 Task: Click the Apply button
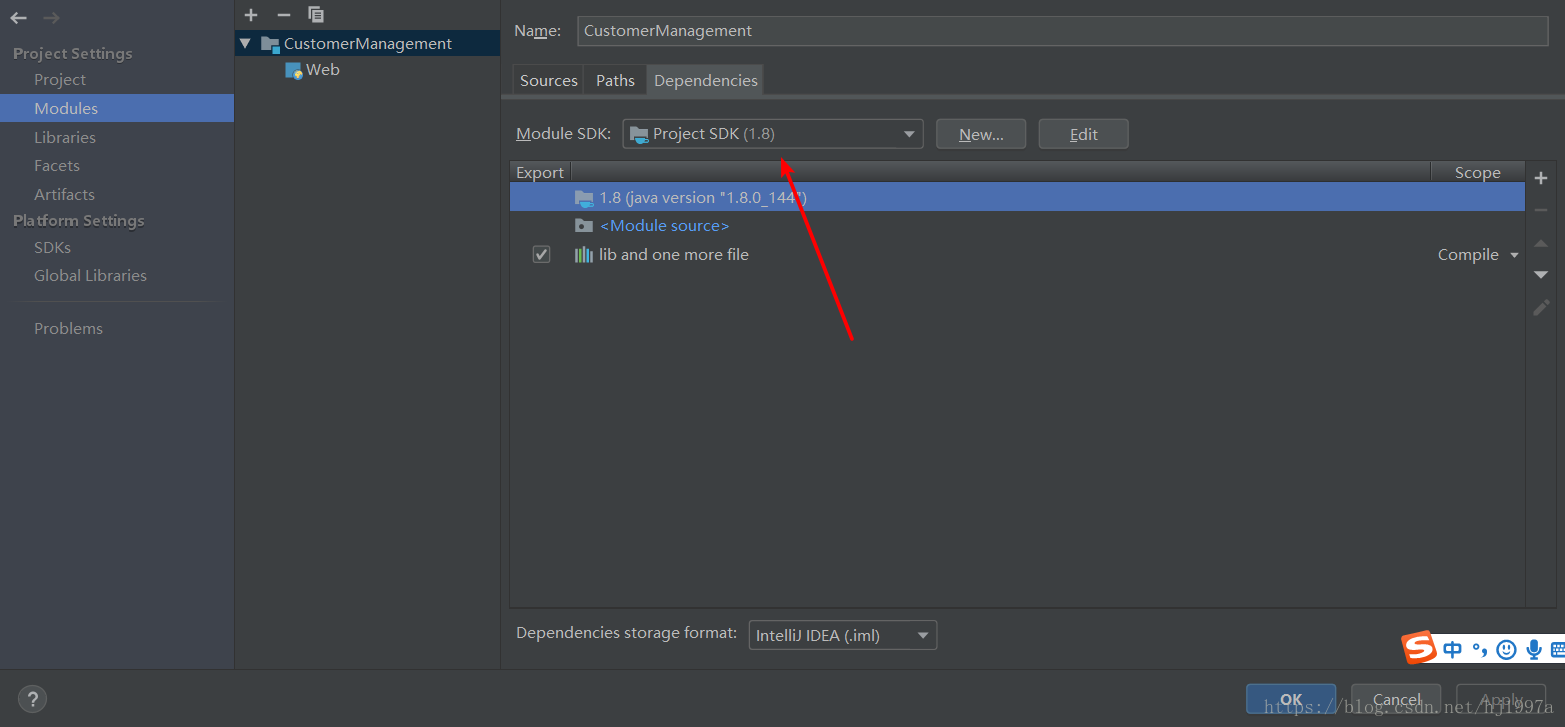click(1501, 699)
